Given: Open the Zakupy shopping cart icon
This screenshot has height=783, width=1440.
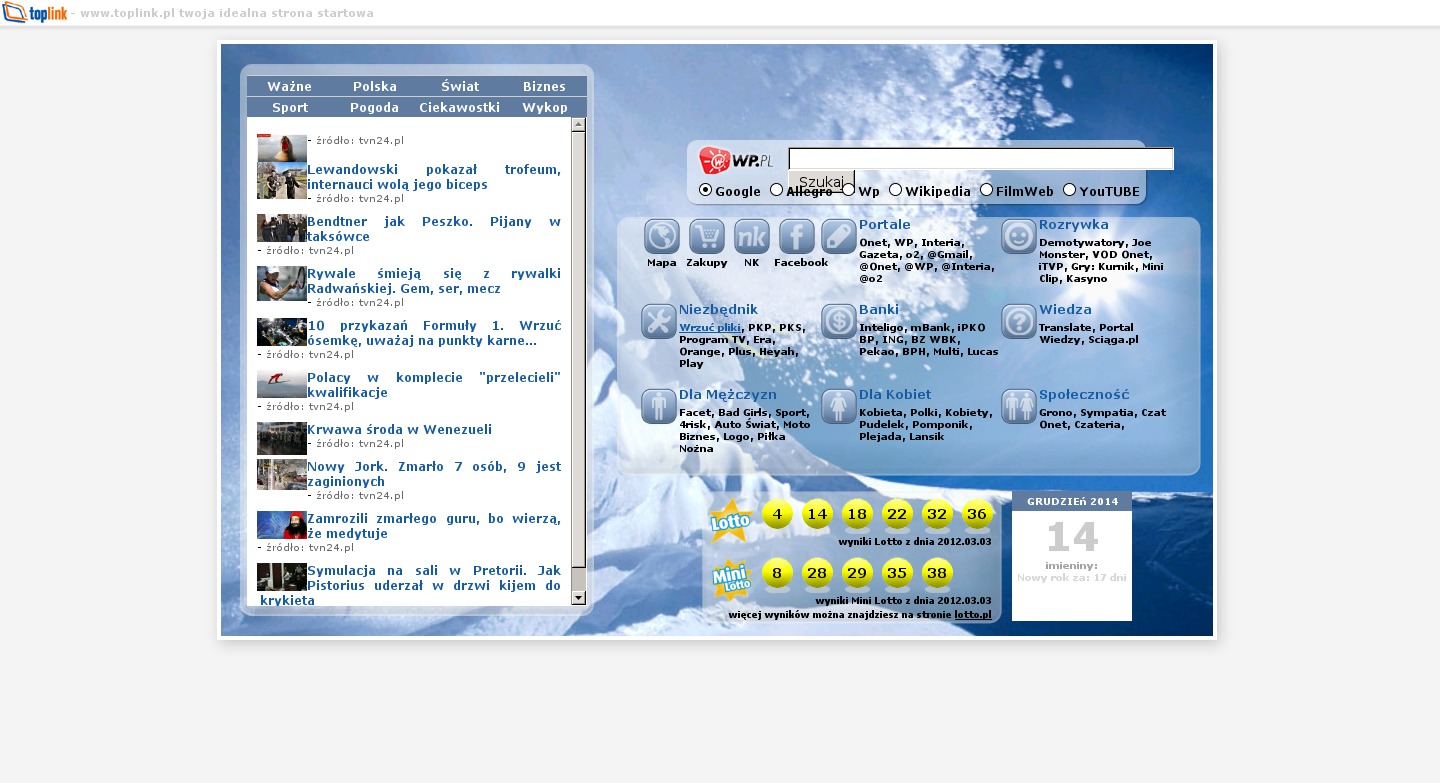Looking at the screenshot, I should [x=707, y=237].
